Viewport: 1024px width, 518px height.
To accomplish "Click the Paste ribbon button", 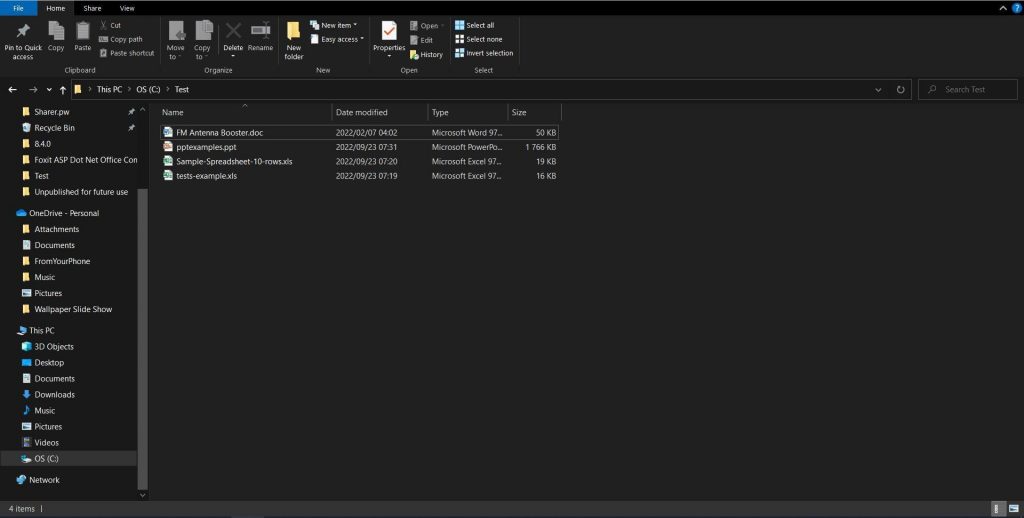I will point(82,37).
